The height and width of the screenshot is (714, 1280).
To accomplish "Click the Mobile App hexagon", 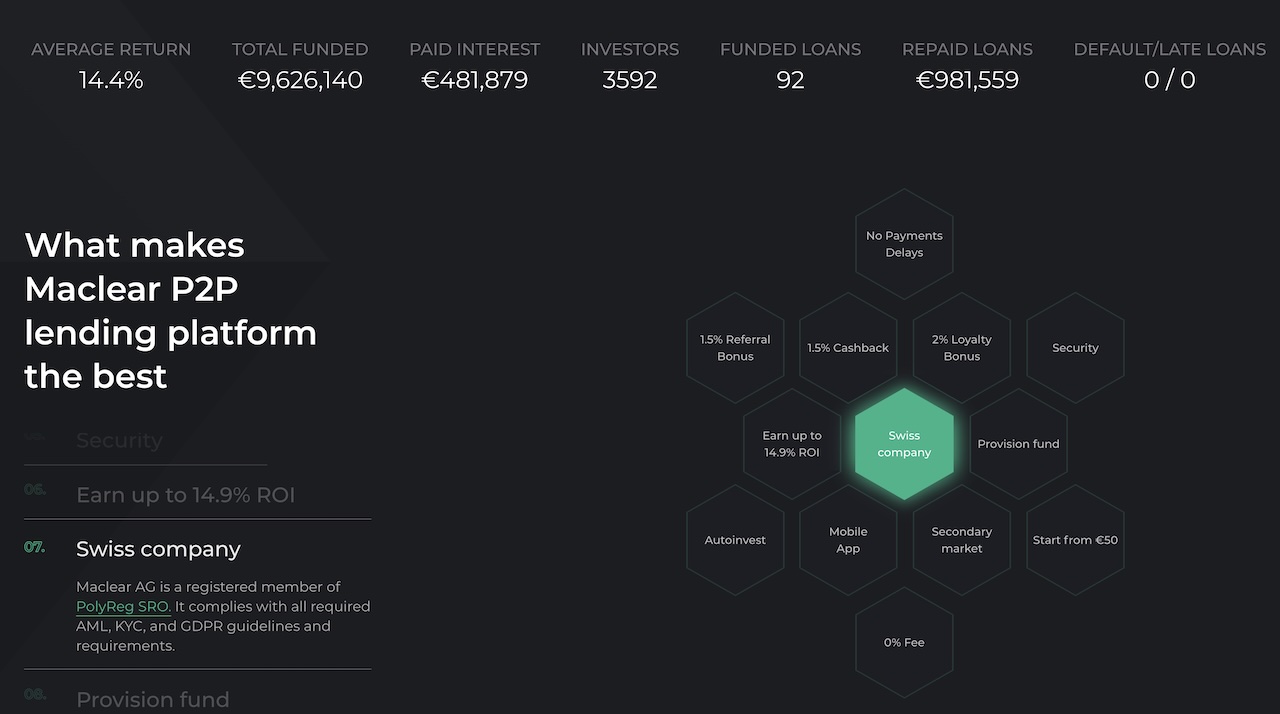I will point(848,540).
